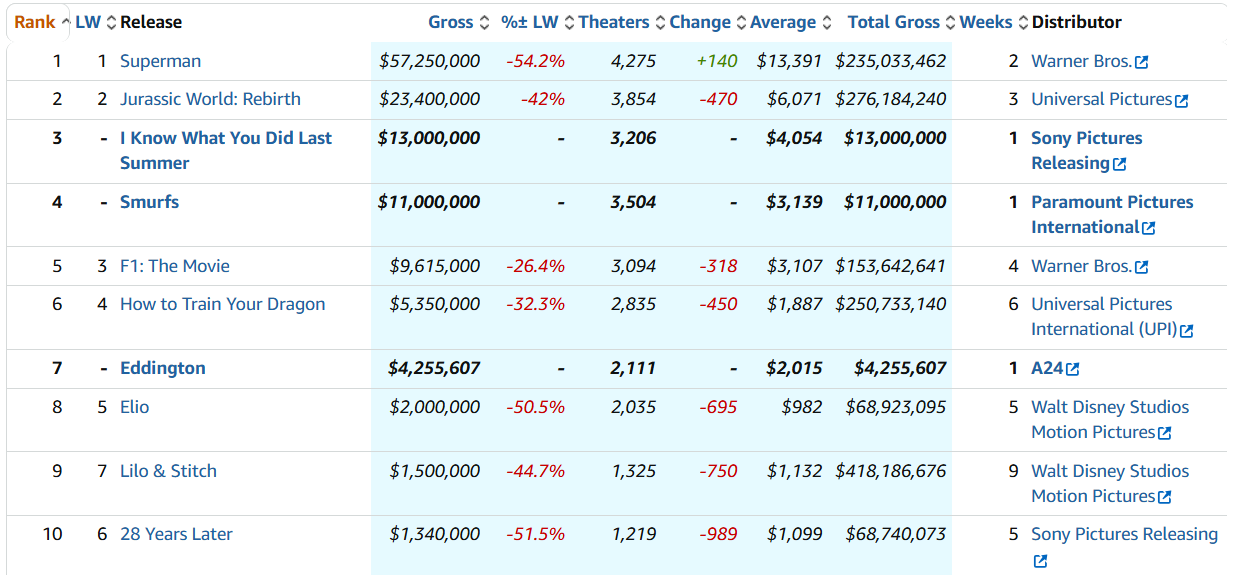Viewport: 1243px width, 575px height.
Task: Sort by %± LW column header
Action: [x=530, y=22]
